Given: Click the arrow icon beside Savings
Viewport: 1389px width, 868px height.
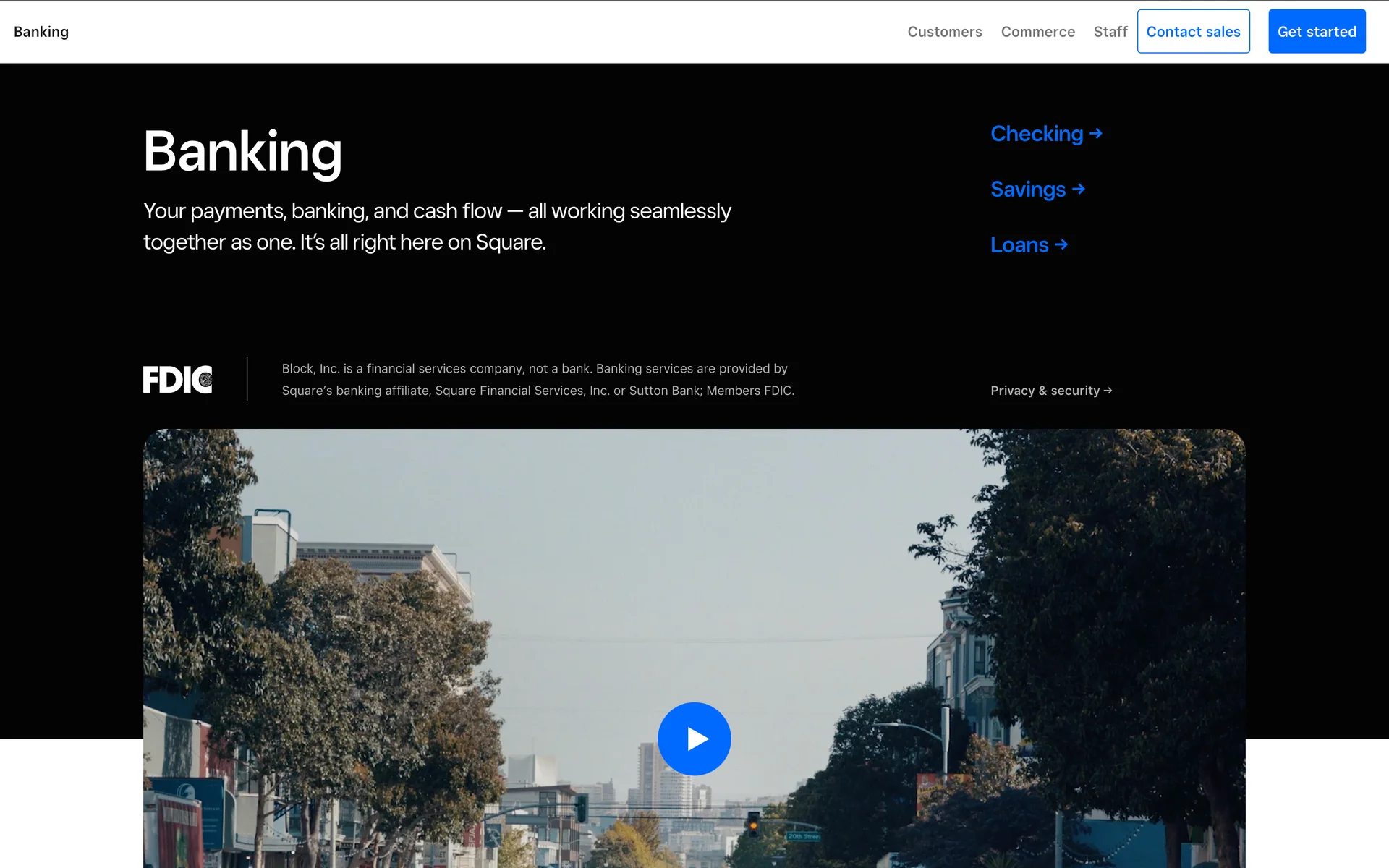Looking at the screenshot, I should (x=1079, y=189).
